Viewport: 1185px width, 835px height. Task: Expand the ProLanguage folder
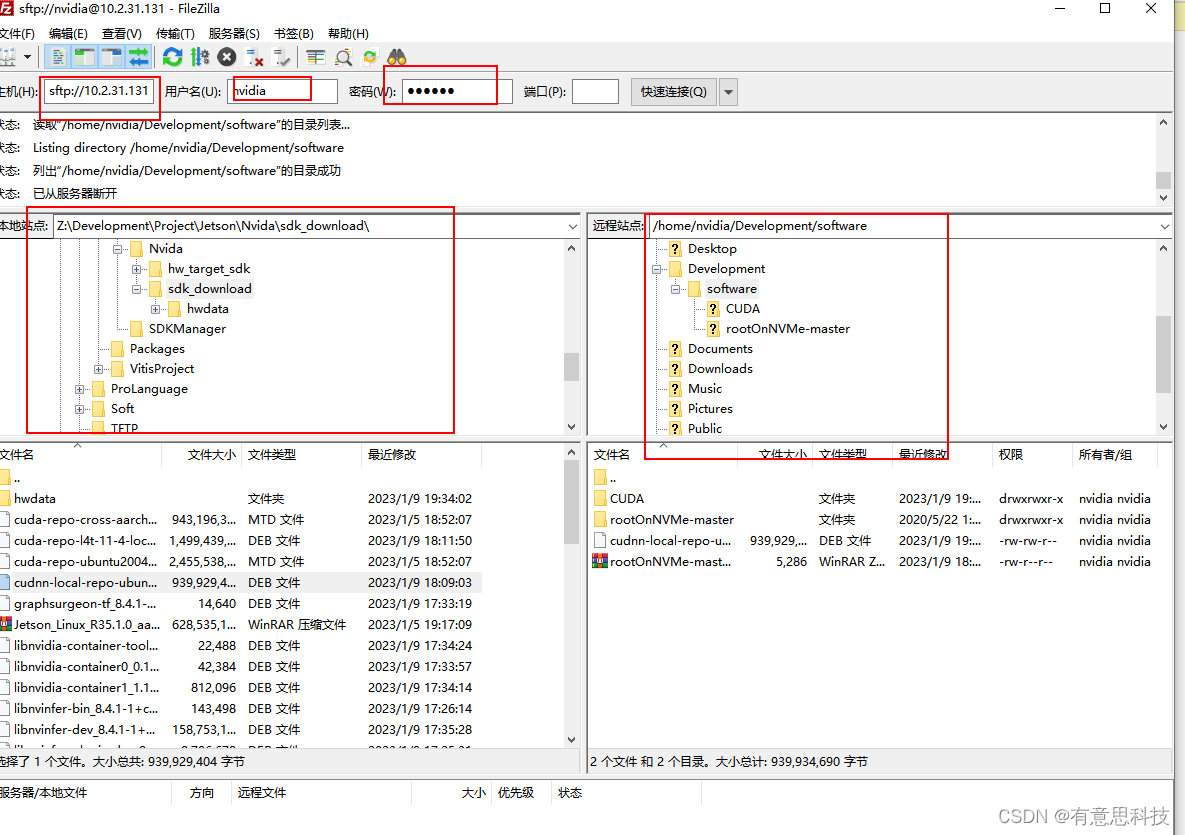tap(79, 389)
